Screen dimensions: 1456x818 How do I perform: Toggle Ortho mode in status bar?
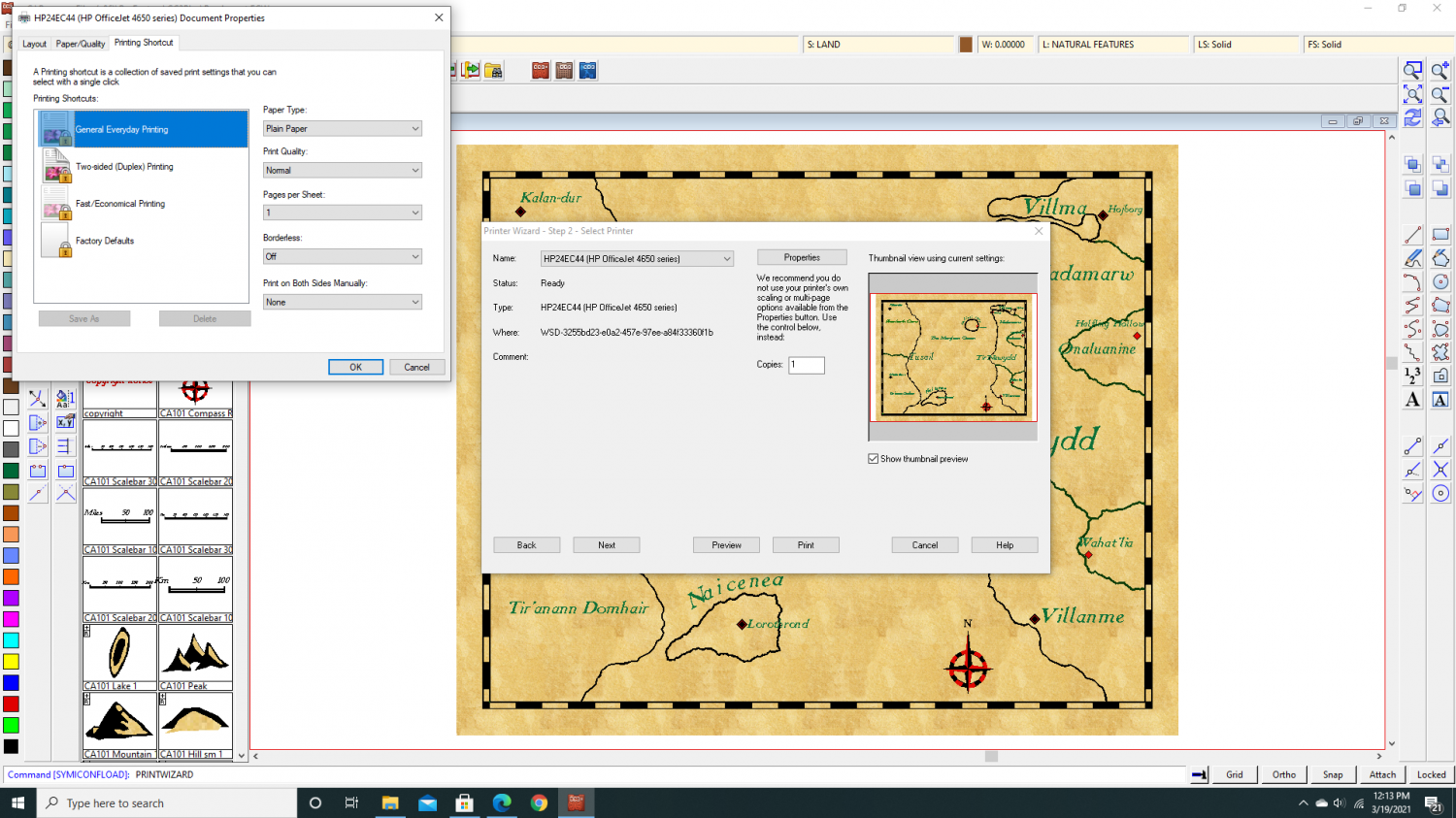click(1284, 774)
